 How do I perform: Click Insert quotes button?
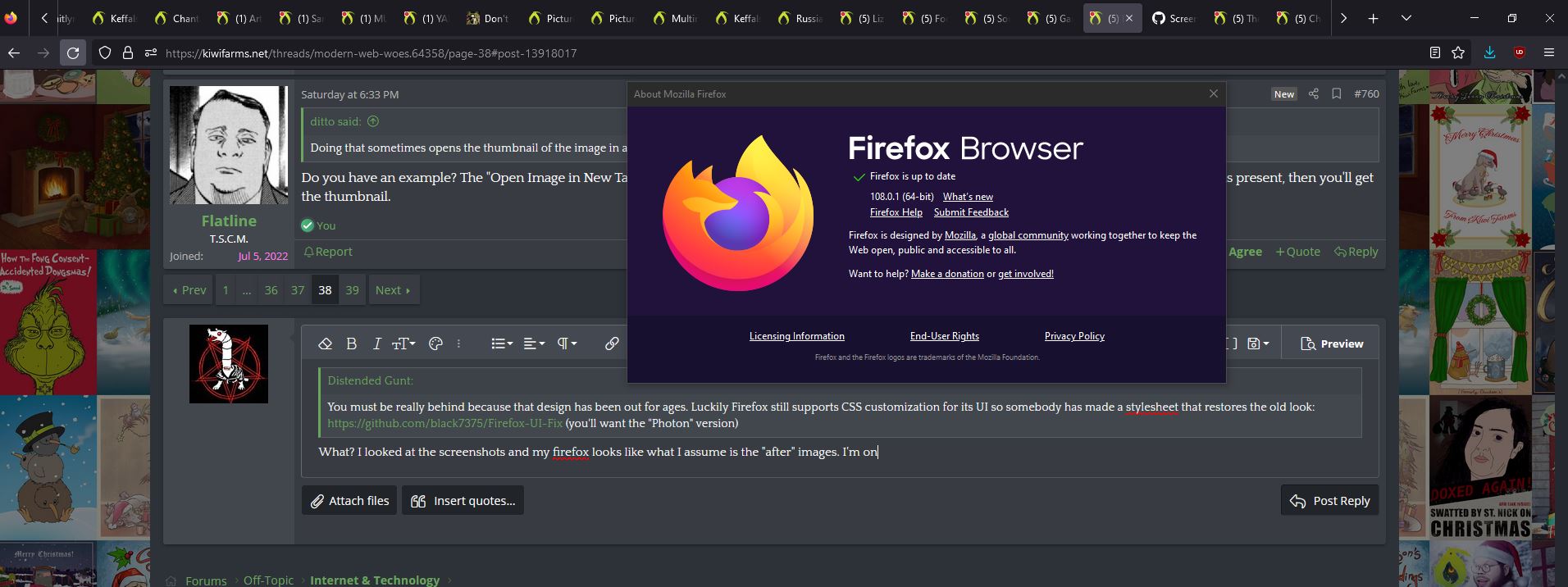click(463, 501)
